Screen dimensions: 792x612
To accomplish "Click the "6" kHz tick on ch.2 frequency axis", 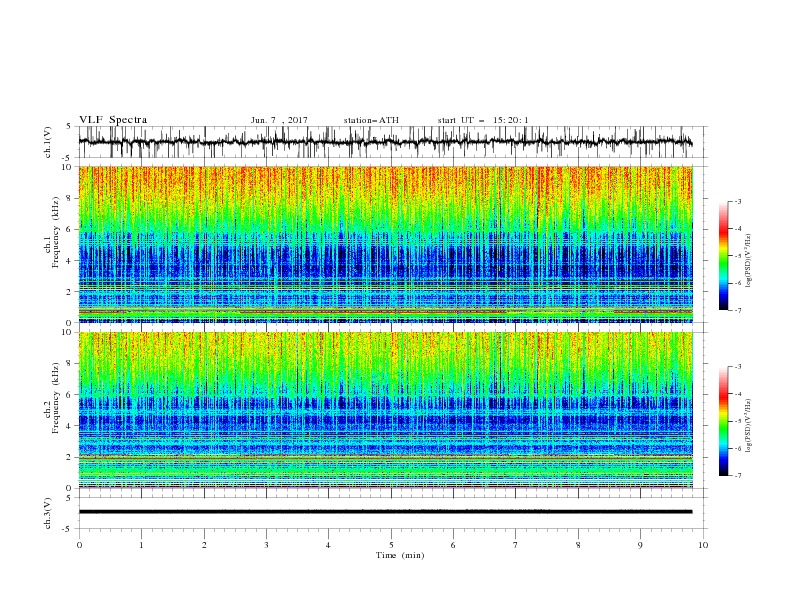I will [70, 394].
